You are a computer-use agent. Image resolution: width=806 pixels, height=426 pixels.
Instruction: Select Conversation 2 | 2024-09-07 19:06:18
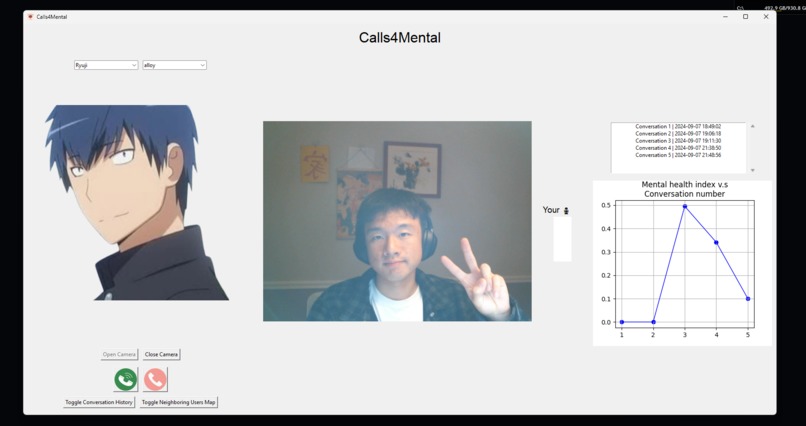[x=677, y=134]
